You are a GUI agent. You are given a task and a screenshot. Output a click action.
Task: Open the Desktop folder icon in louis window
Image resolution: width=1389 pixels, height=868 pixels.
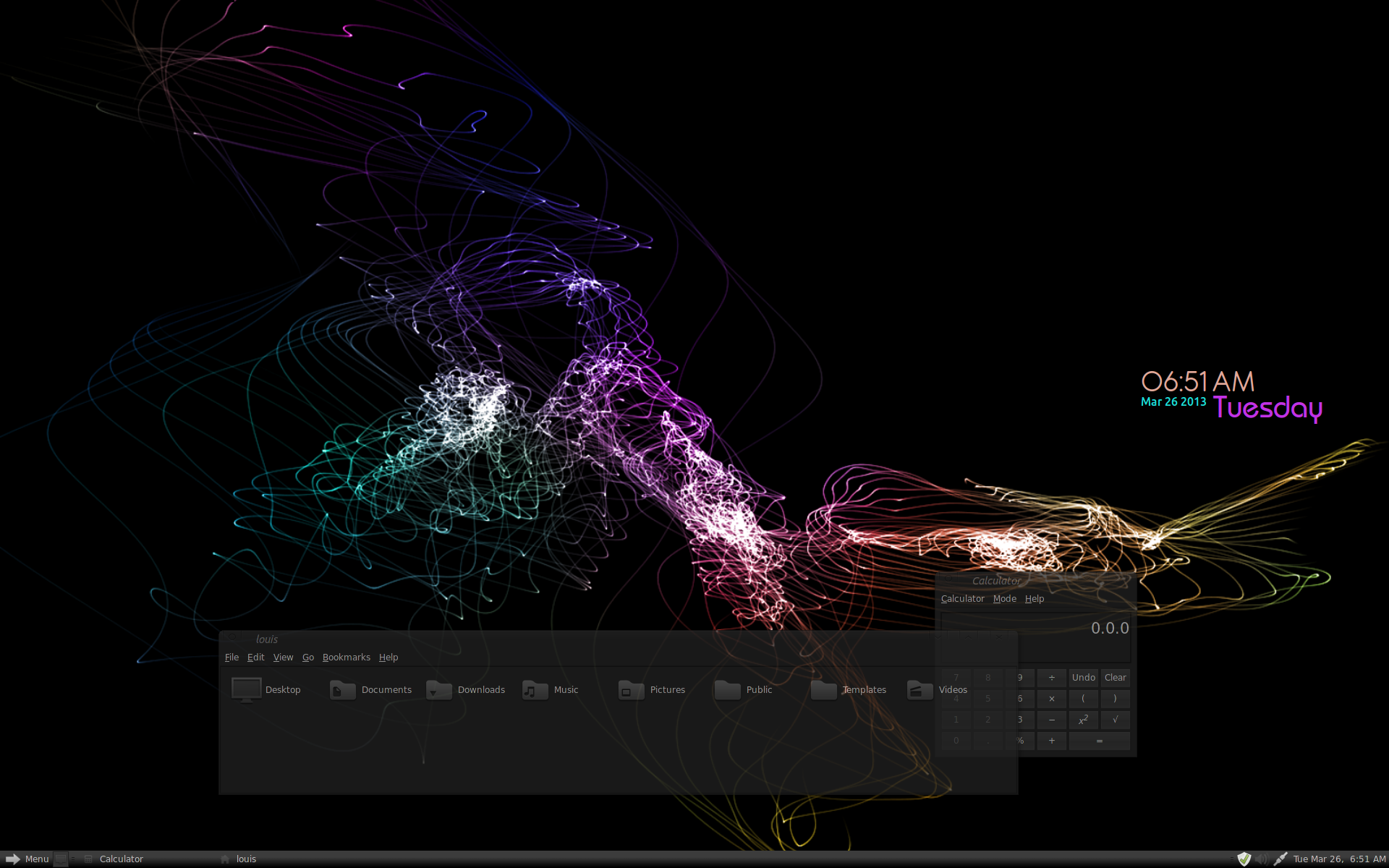click(247, 689)
